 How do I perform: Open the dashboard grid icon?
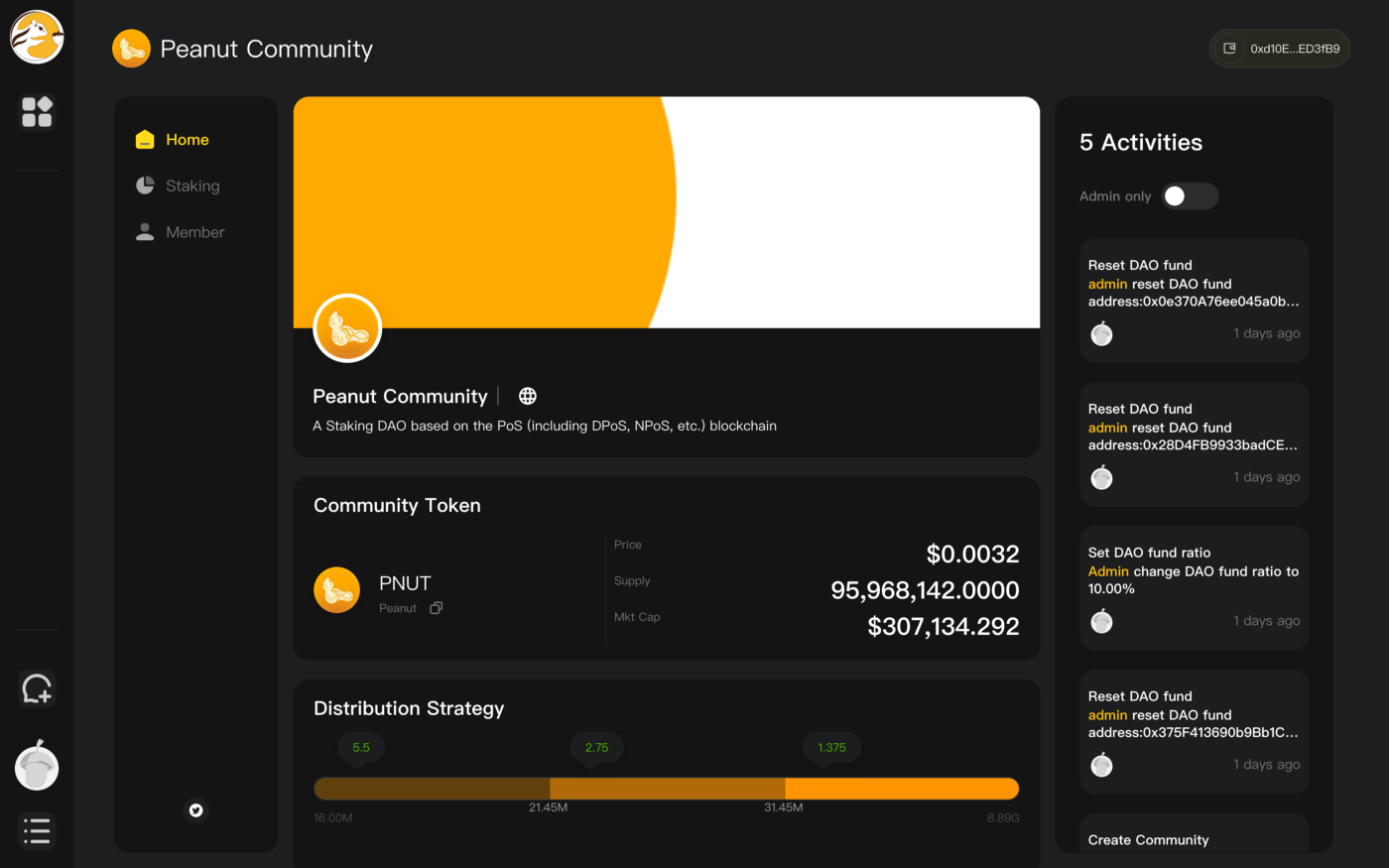tap(37, 111)
